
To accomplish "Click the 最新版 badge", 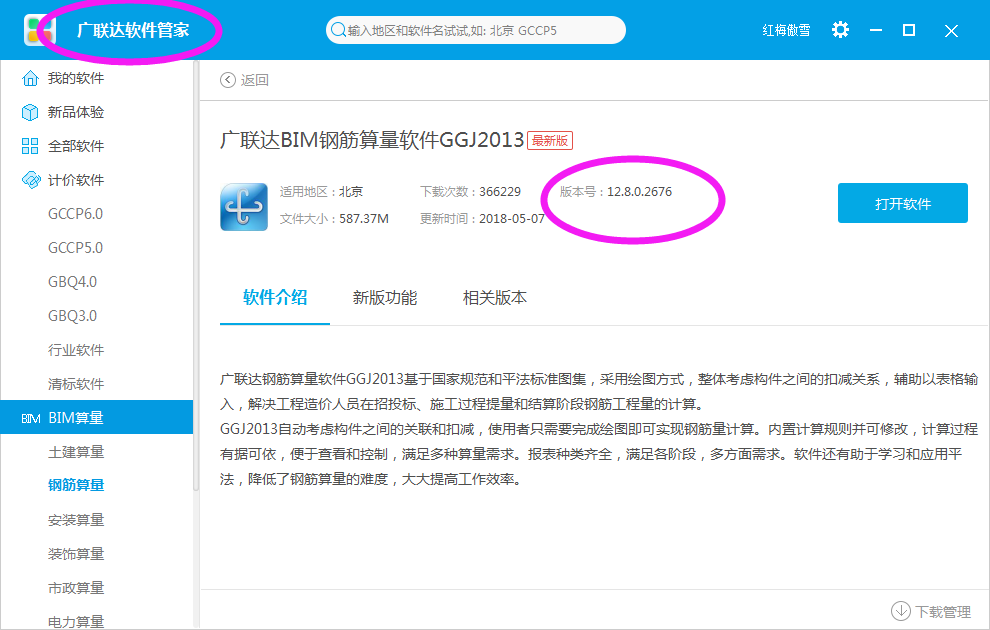I will tap(550, 140).
